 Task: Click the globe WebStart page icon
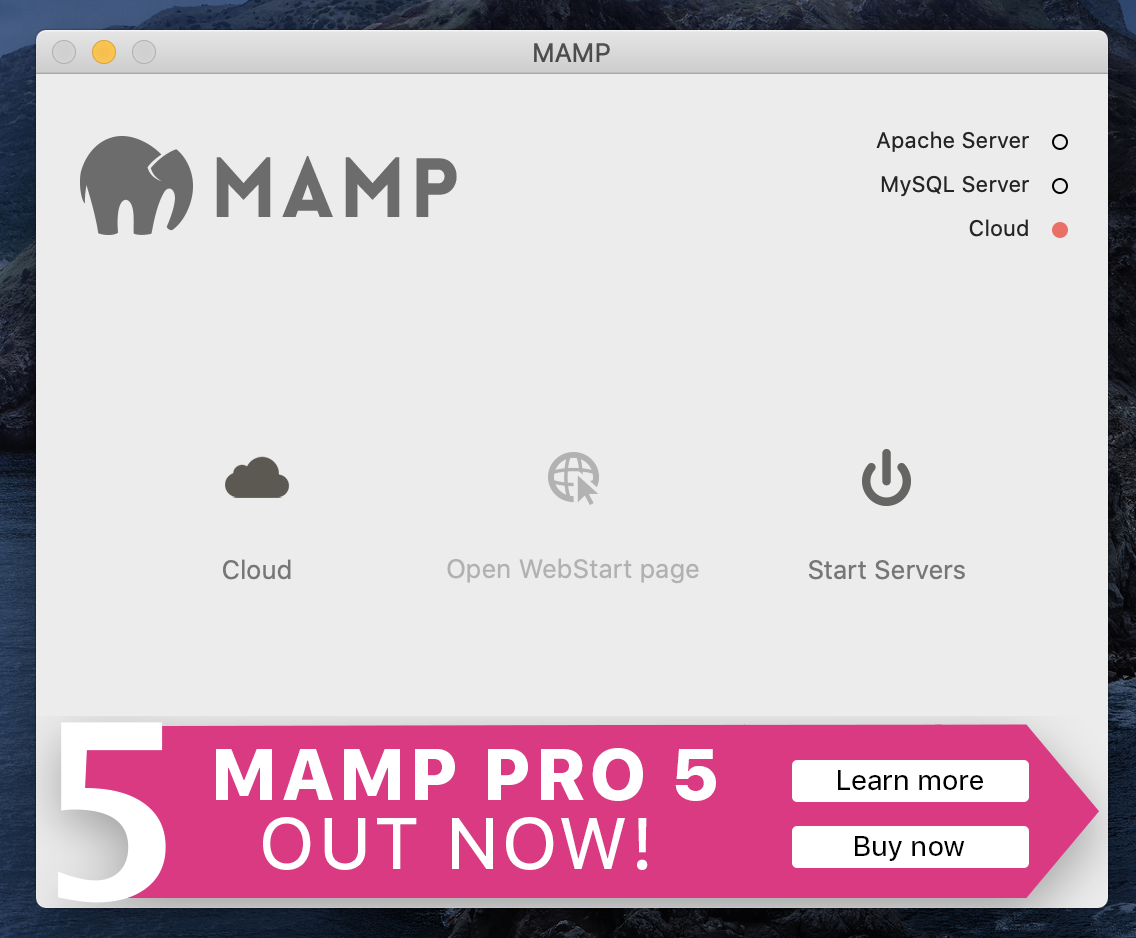(x=573, y=478)
